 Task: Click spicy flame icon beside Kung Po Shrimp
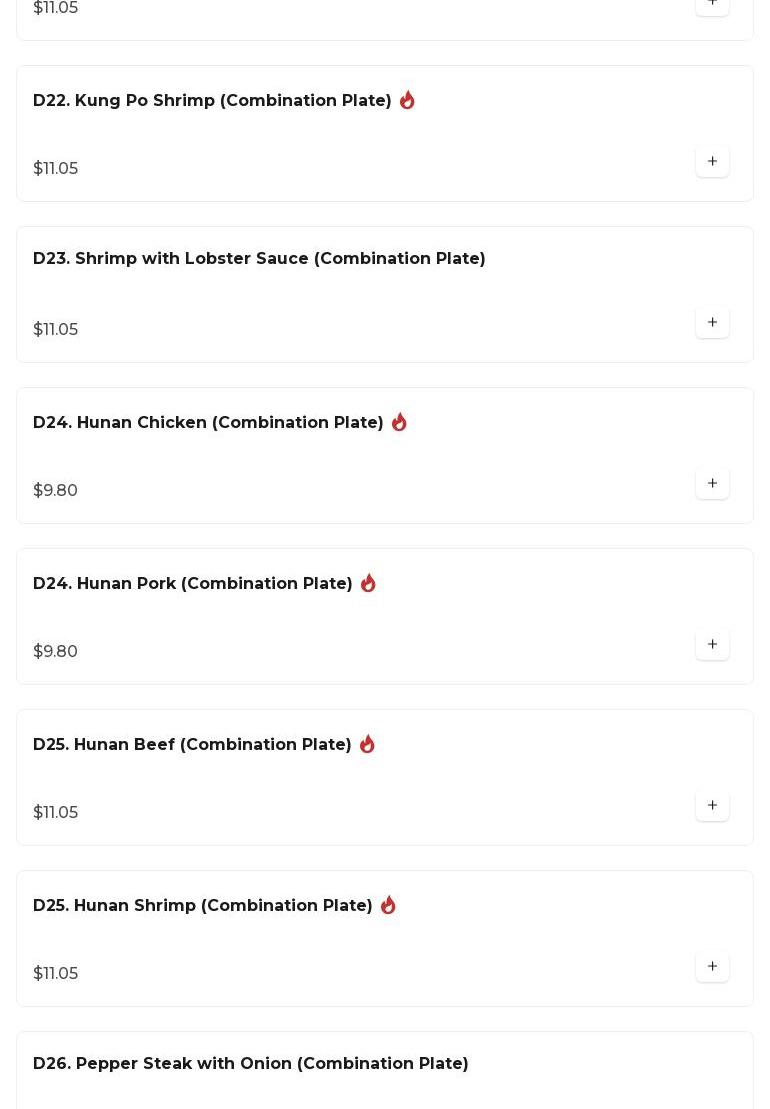407,100
